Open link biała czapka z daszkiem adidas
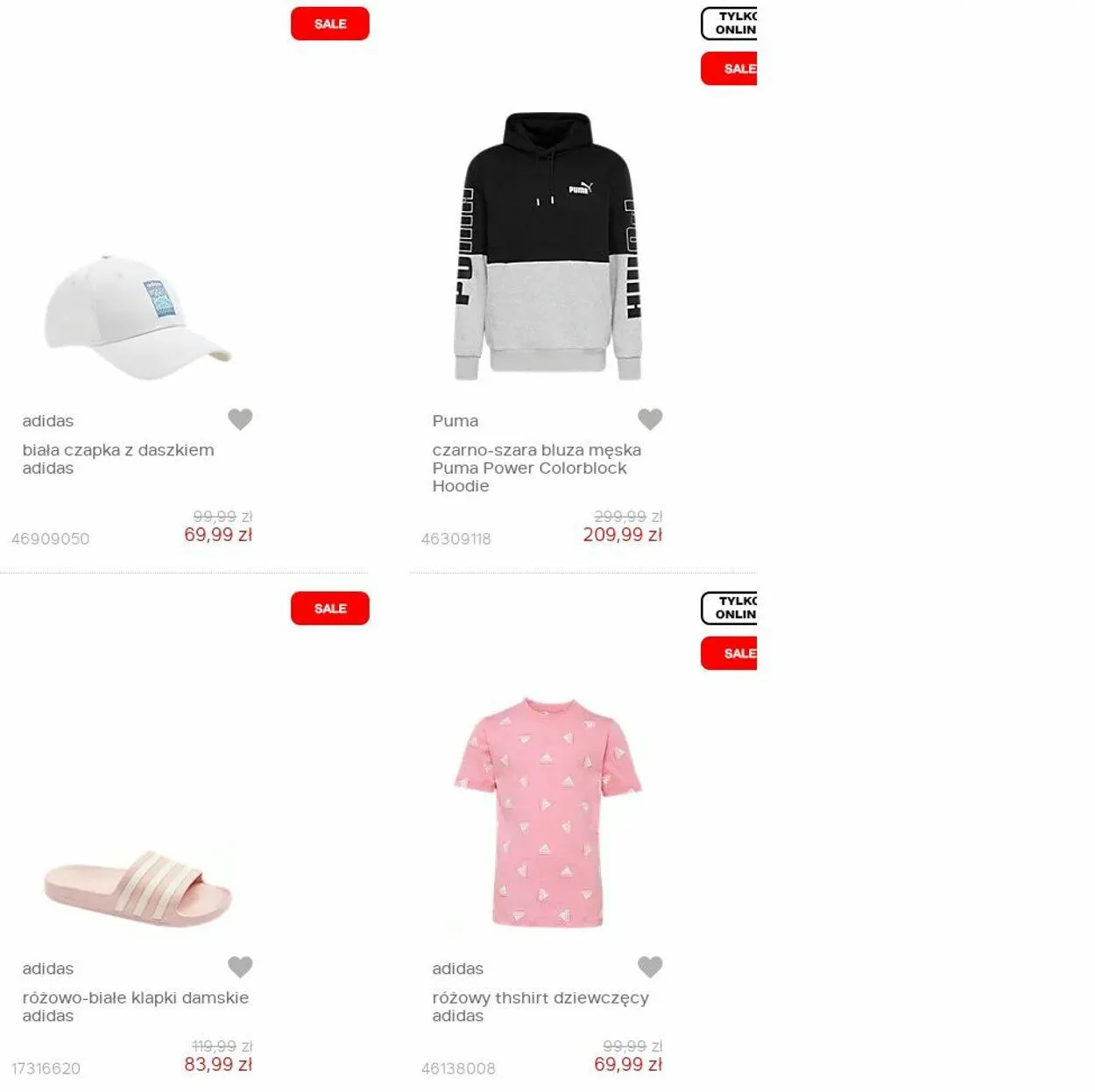Image resolution: width=1095 pixels, height=1092 pixels. point(118,459)
